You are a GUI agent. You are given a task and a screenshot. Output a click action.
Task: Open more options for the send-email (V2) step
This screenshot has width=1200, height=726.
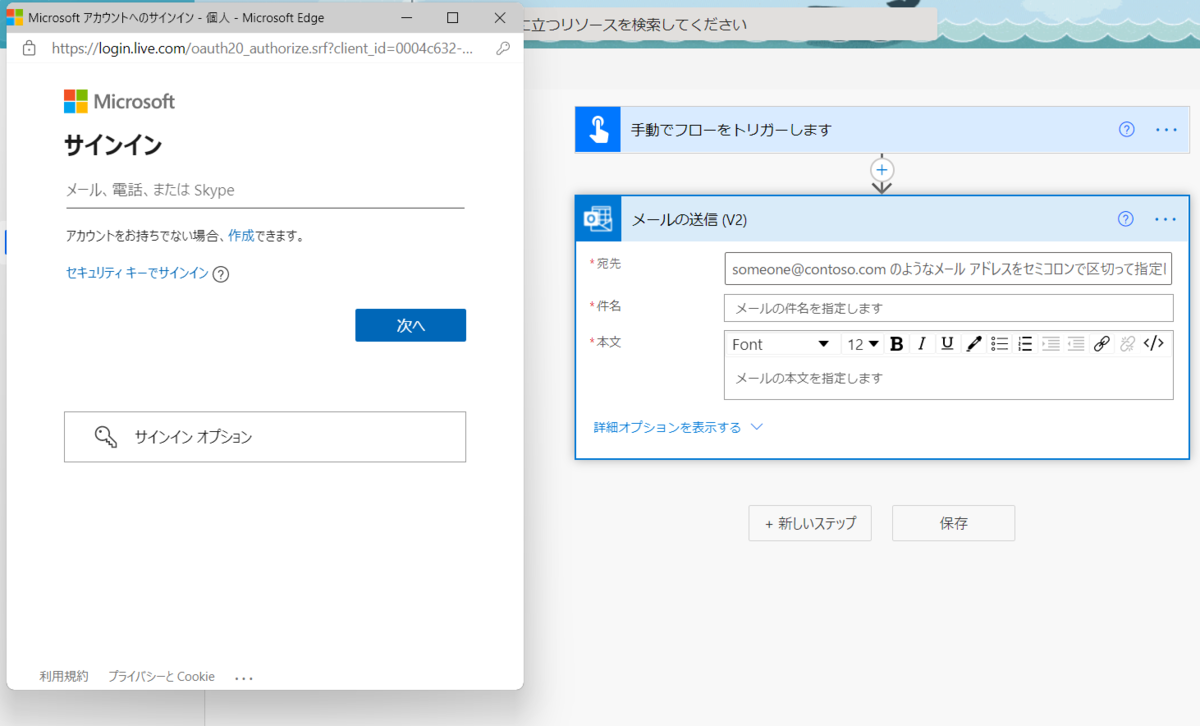1166,219
